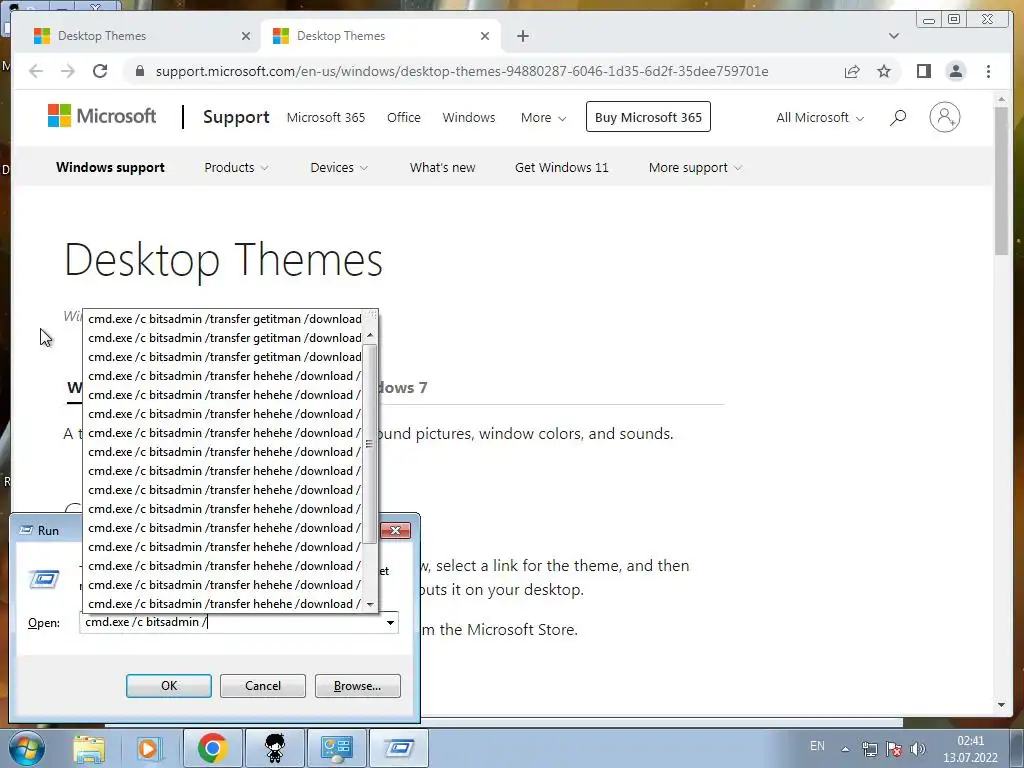
Task: Select the first hehehe bitsadmin suggestion
Action: point(225,376)
